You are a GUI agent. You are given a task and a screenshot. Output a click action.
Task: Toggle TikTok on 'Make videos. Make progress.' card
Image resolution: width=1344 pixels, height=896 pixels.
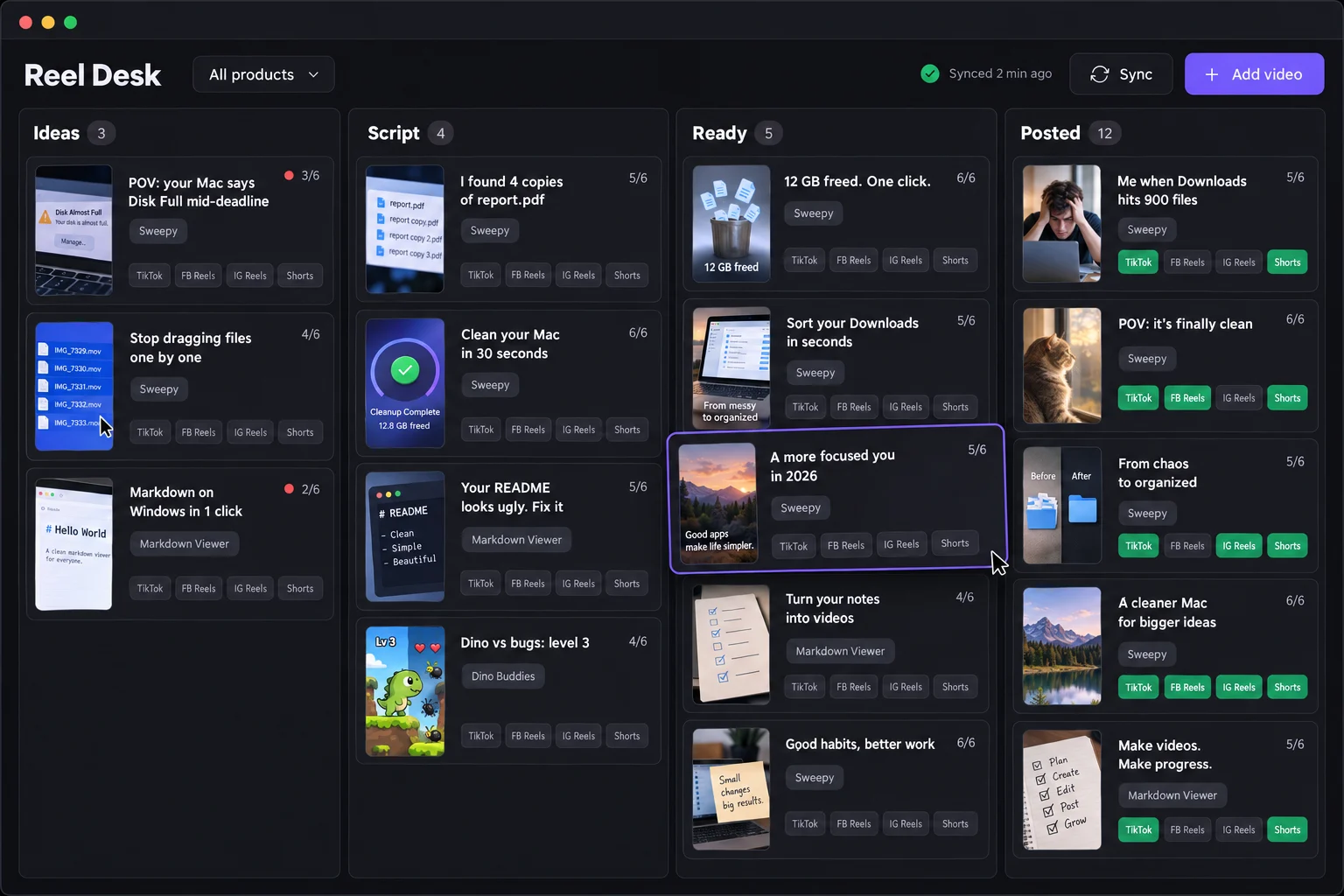[1138, 829]
